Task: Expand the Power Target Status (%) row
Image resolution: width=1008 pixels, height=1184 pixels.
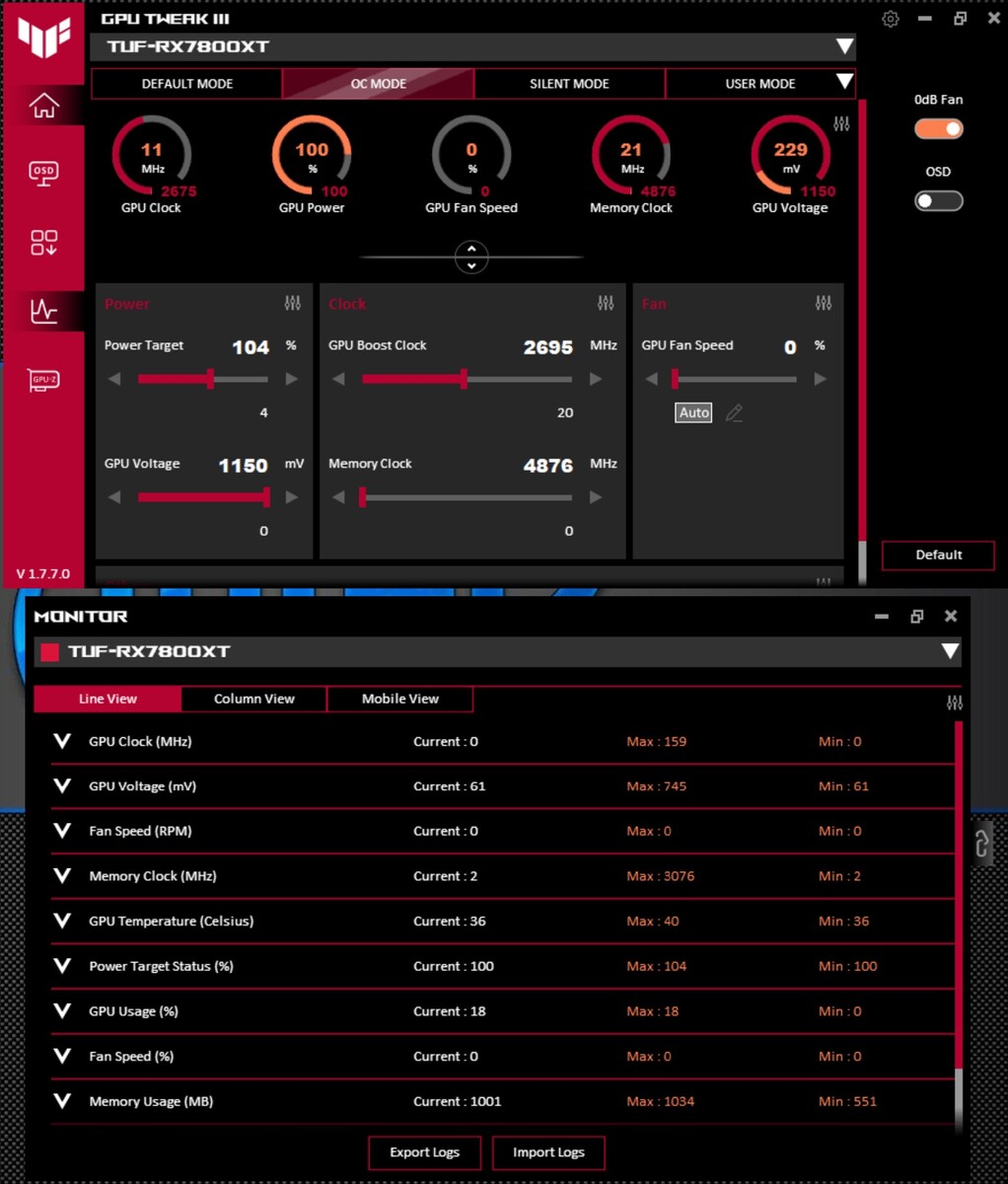Action: click(x=62, y=966)
